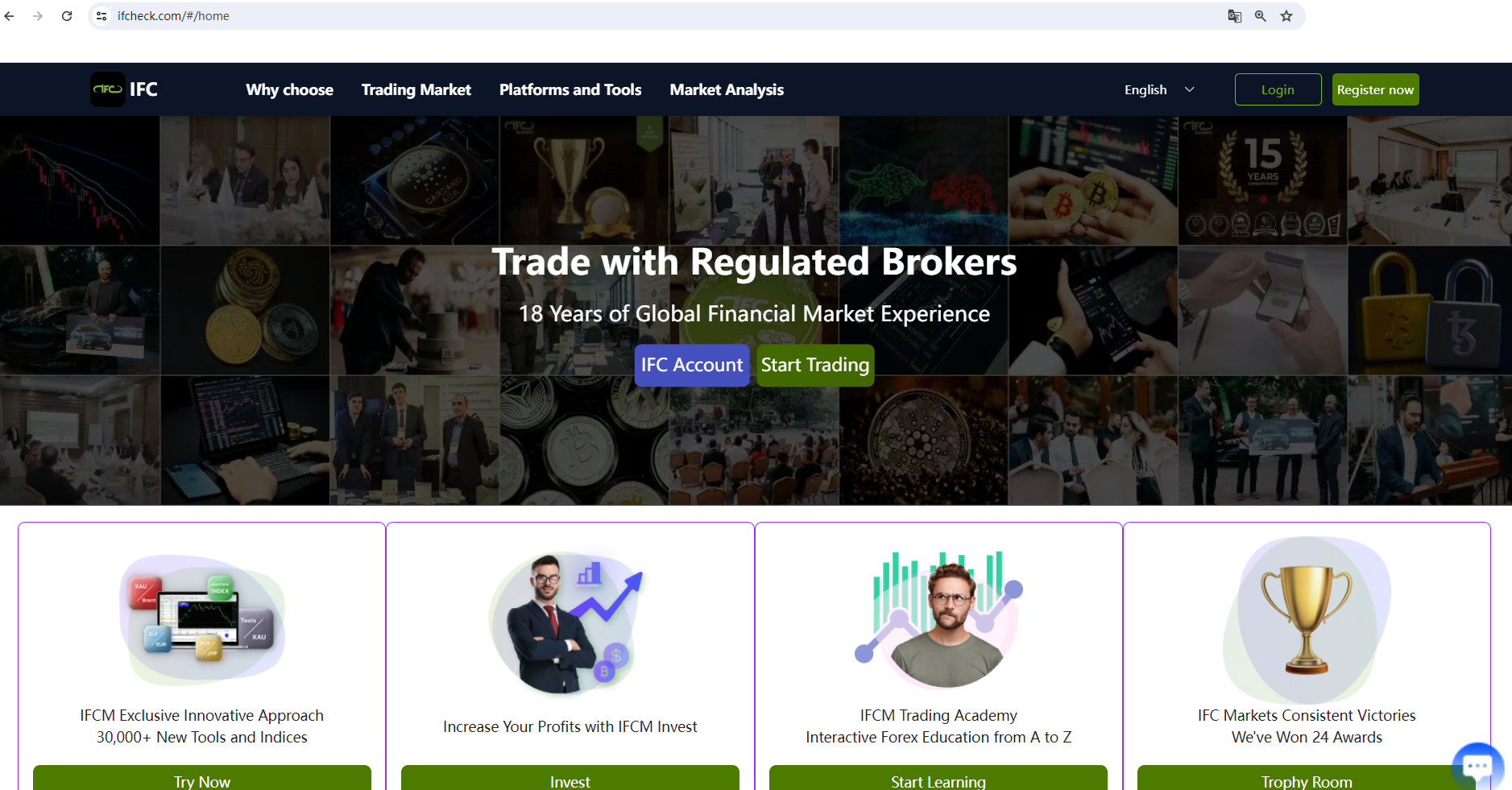The image size is (1512, 790).
Task: Click the green Start Trading button
Action: [815, 366]
